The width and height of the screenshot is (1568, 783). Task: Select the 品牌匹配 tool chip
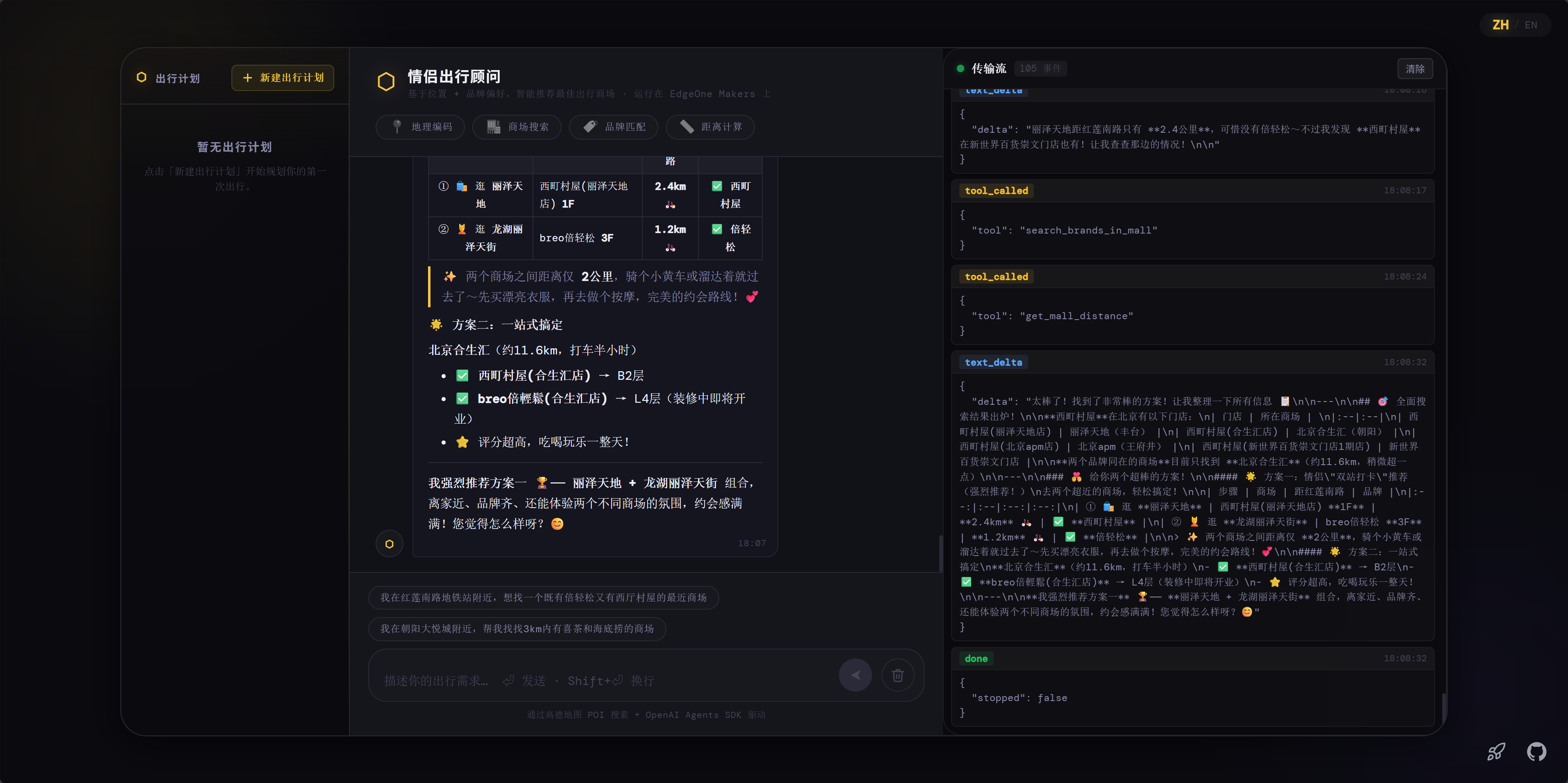click(x=614, y=127)
